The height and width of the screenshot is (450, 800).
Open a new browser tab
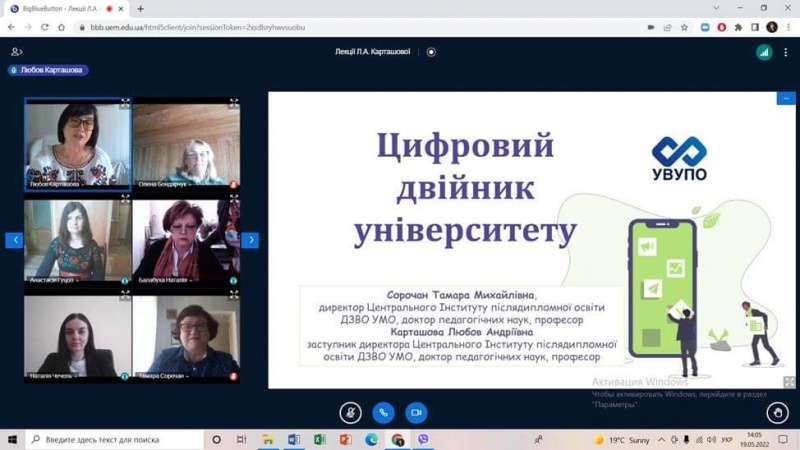140,9
